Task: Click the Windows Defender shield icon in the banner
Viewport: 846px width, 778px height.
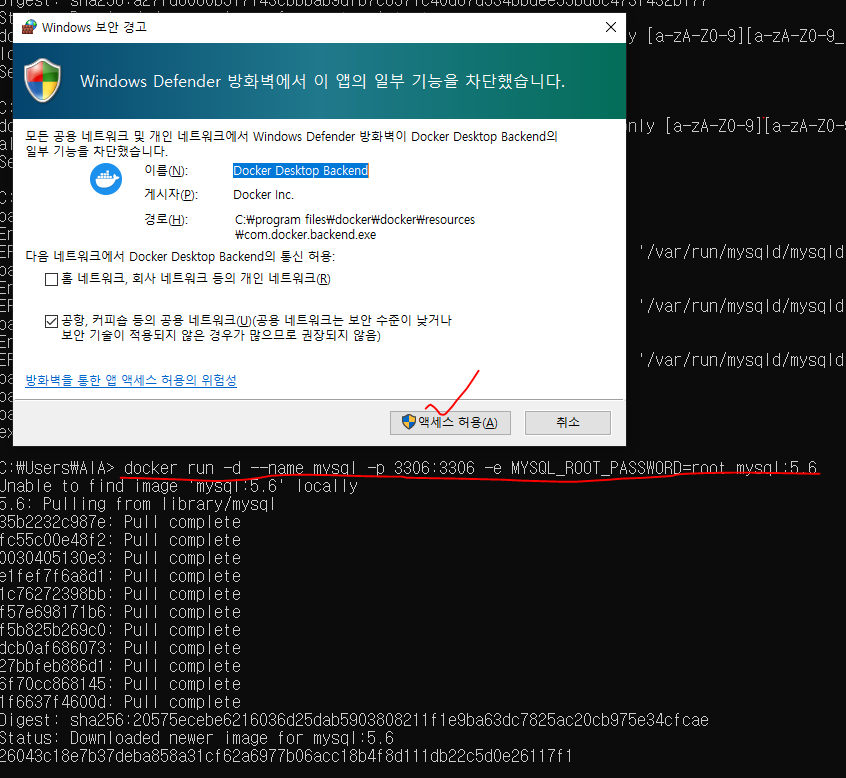Action: pyautogui.click(x=43, y=81)
